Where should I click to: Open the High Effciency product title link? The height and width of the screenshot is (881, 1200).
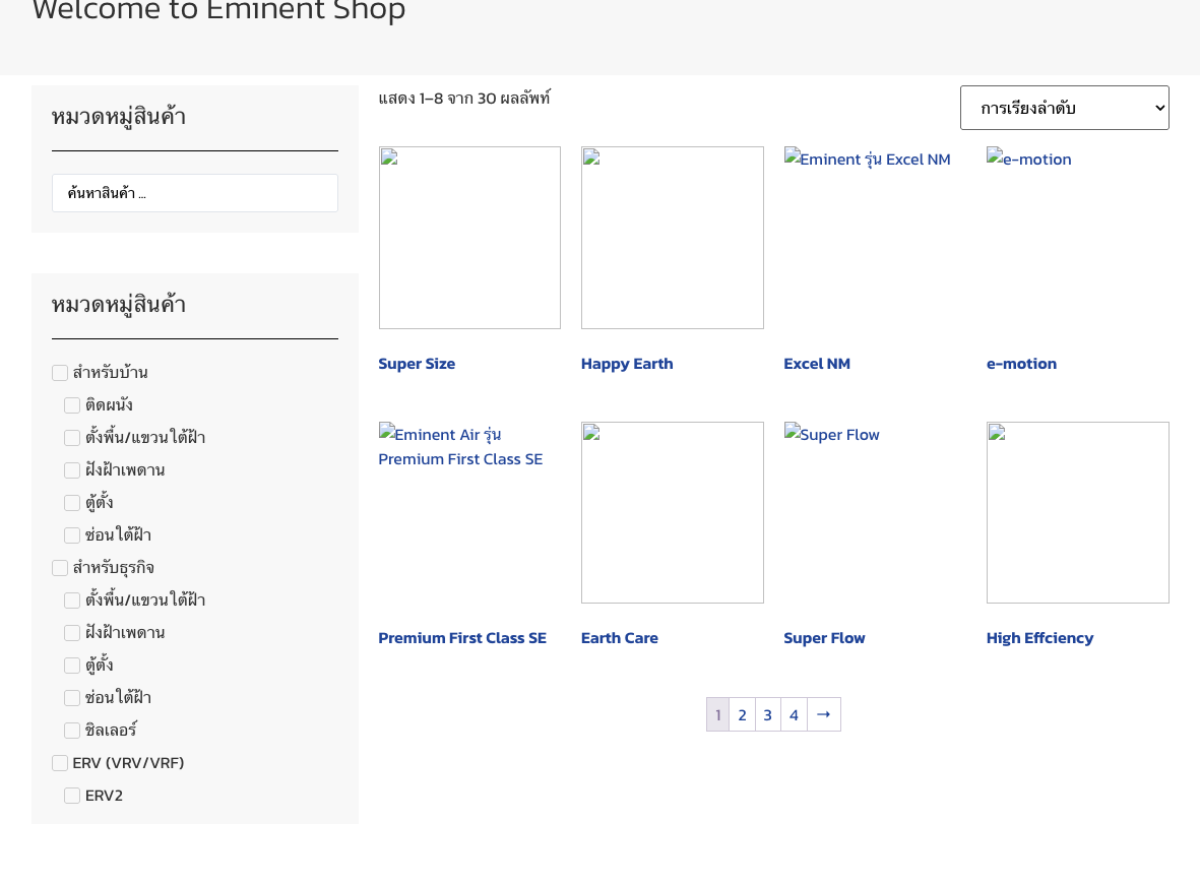[x=1040, y=638]
